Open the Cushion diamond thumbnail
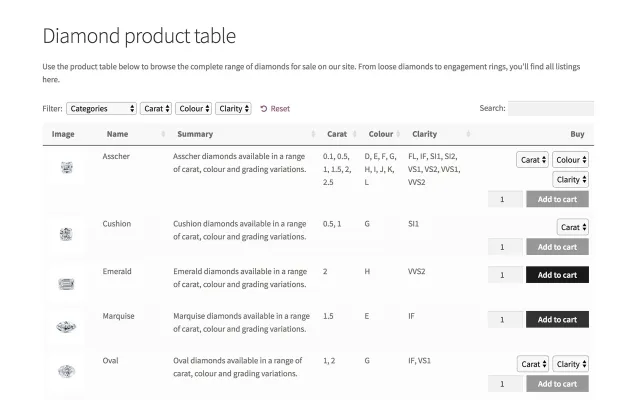 (x=66, y=234)
